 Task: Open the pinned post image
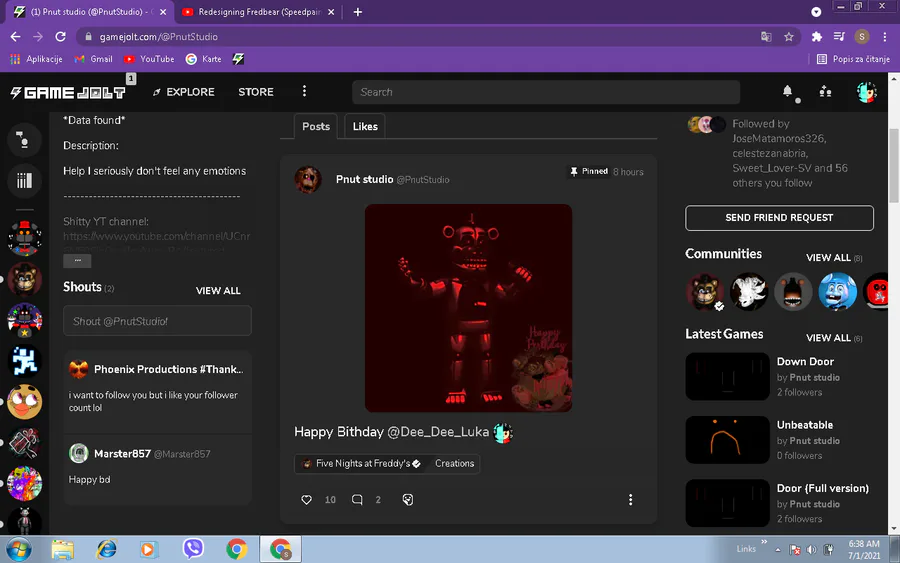click(468, 308)
